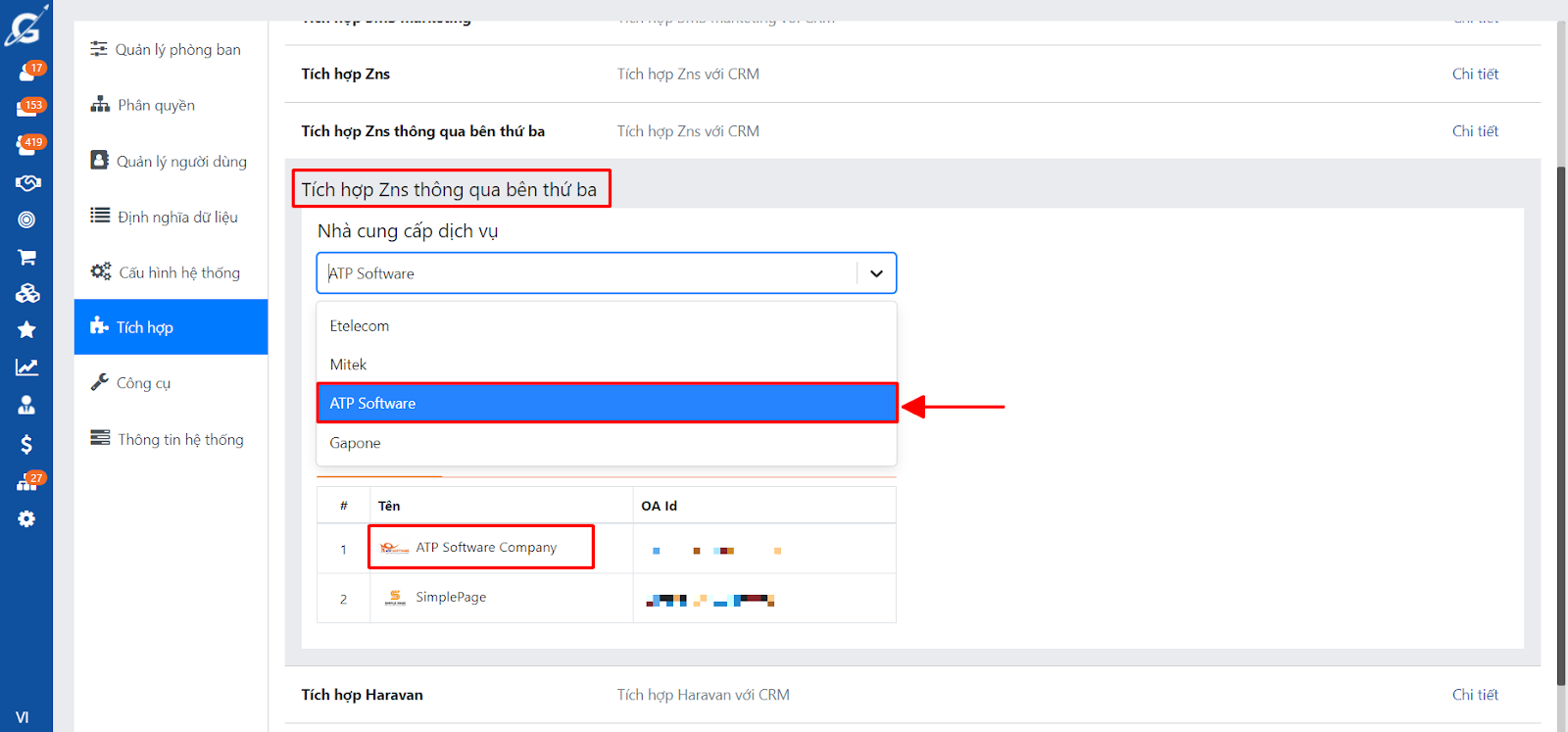The image size is (1568, 732).
Task: Choose Etelecom from the provider list
Action: pyautogui.click(x=607, y=326)
